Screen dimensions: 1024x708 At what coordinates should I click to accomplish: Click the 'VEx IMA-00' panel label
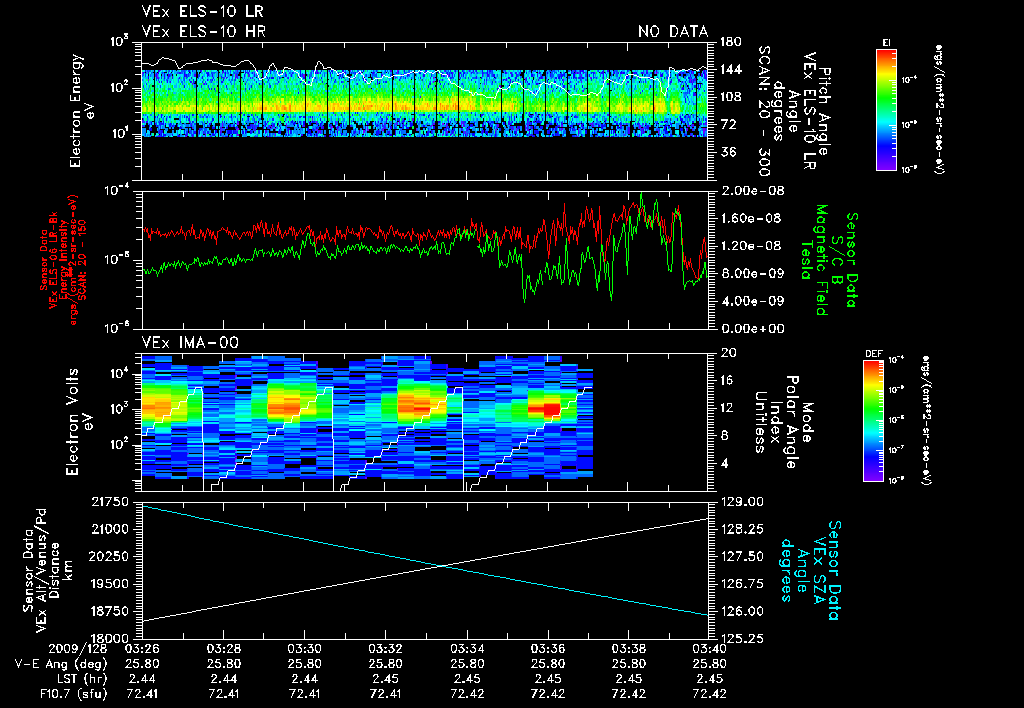[190, 343]
